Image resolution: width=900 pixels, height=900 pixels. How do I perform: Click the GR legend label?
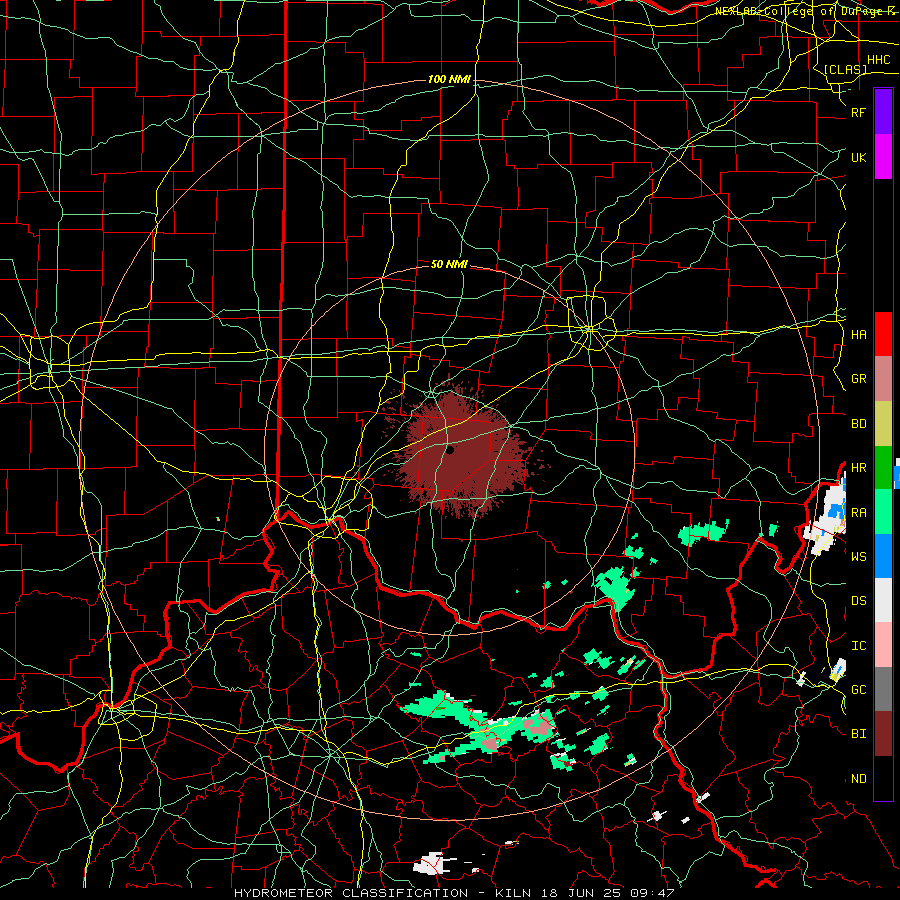[859, 379]
